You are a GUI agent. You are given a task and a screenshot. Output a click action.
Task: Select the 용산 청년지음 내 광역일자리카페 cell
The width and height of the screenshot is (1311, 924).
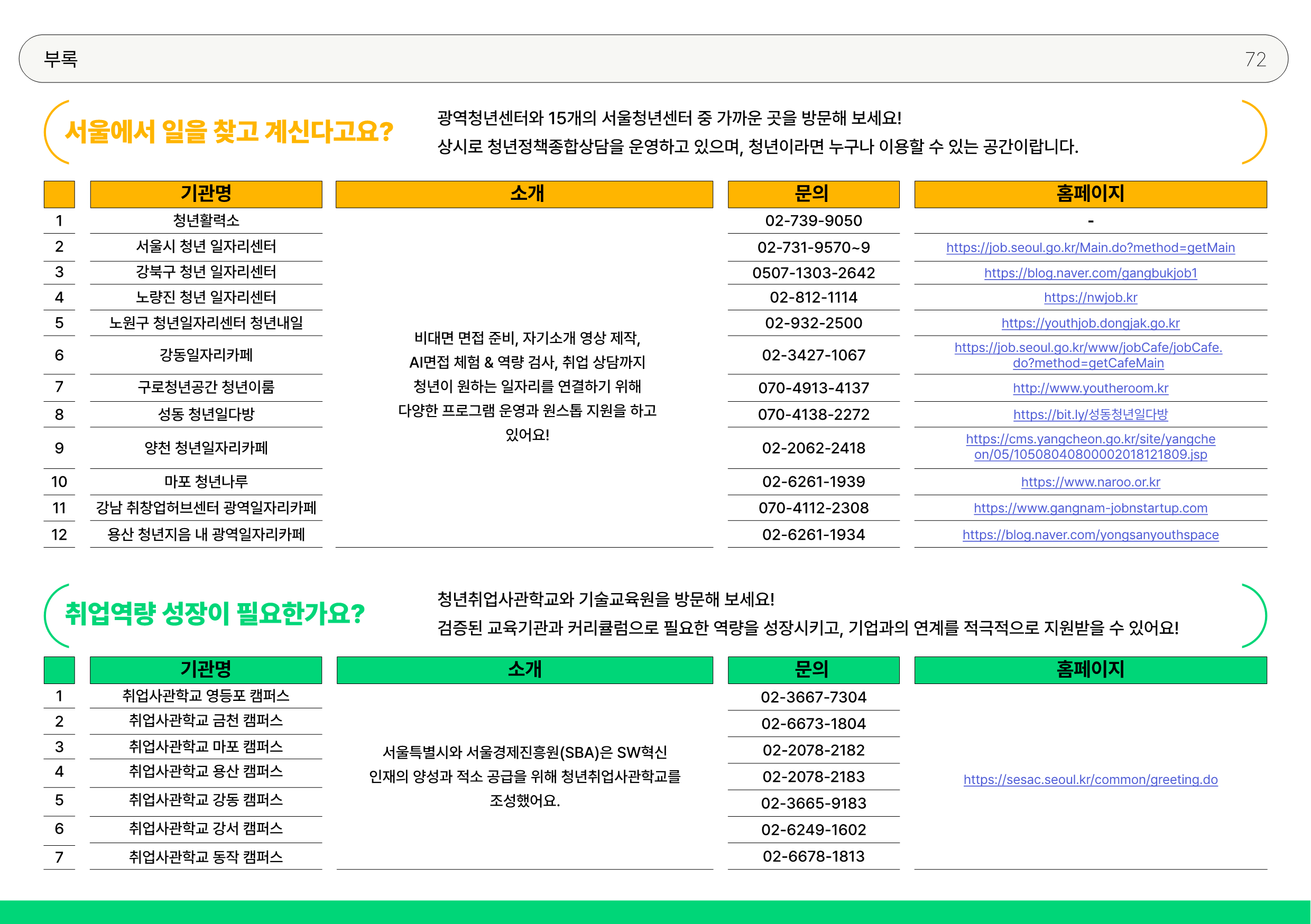pyautogui.click(x=206, y=535)
